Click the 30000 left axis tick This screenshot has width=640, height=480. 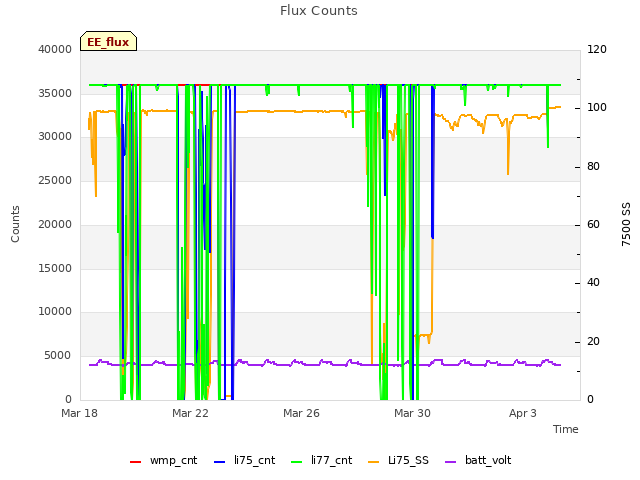click(55, 137)
